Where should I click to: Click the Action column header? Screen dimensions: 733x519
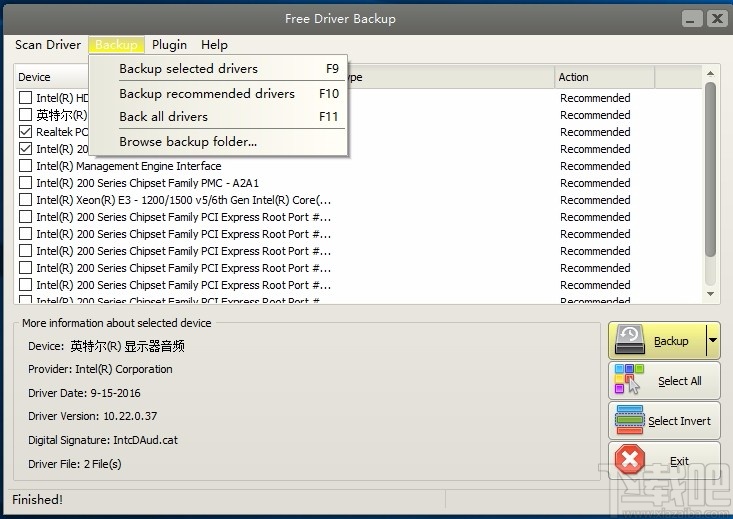pos(604,77)
